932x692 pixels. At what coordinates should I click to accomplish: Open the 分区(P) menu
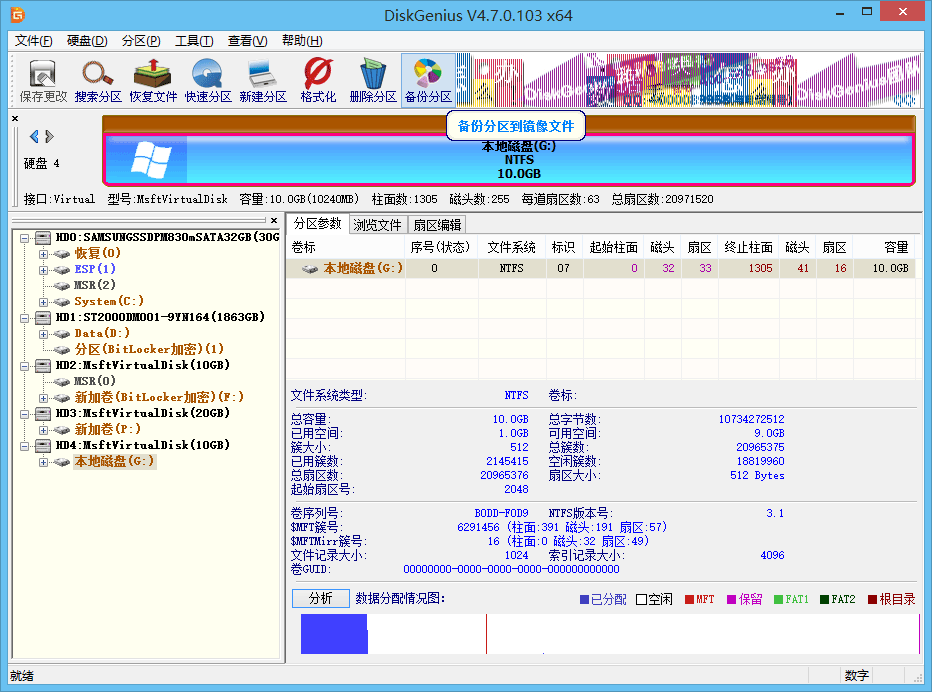tap(141, 40)
